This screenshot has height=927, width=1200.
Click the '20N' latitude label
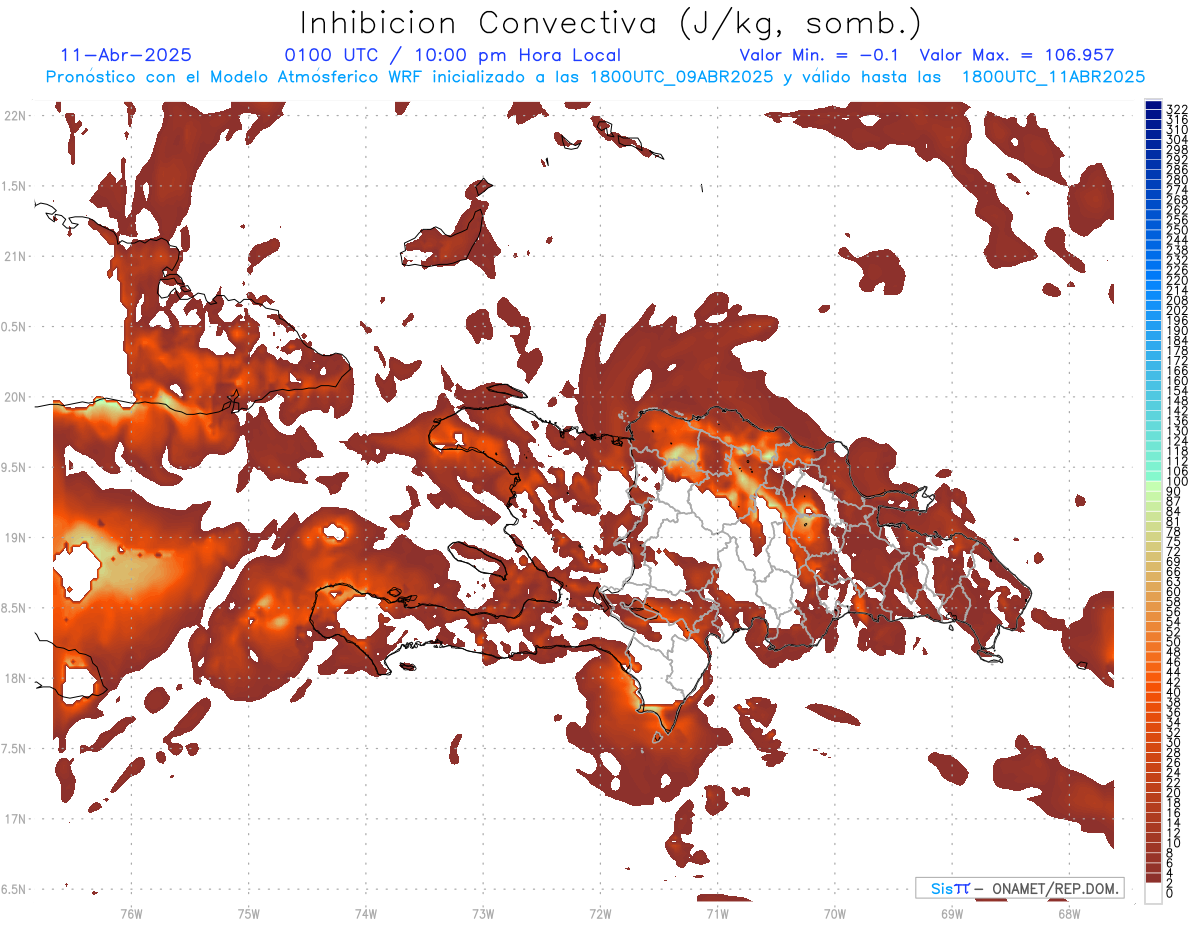coord(15,397)
